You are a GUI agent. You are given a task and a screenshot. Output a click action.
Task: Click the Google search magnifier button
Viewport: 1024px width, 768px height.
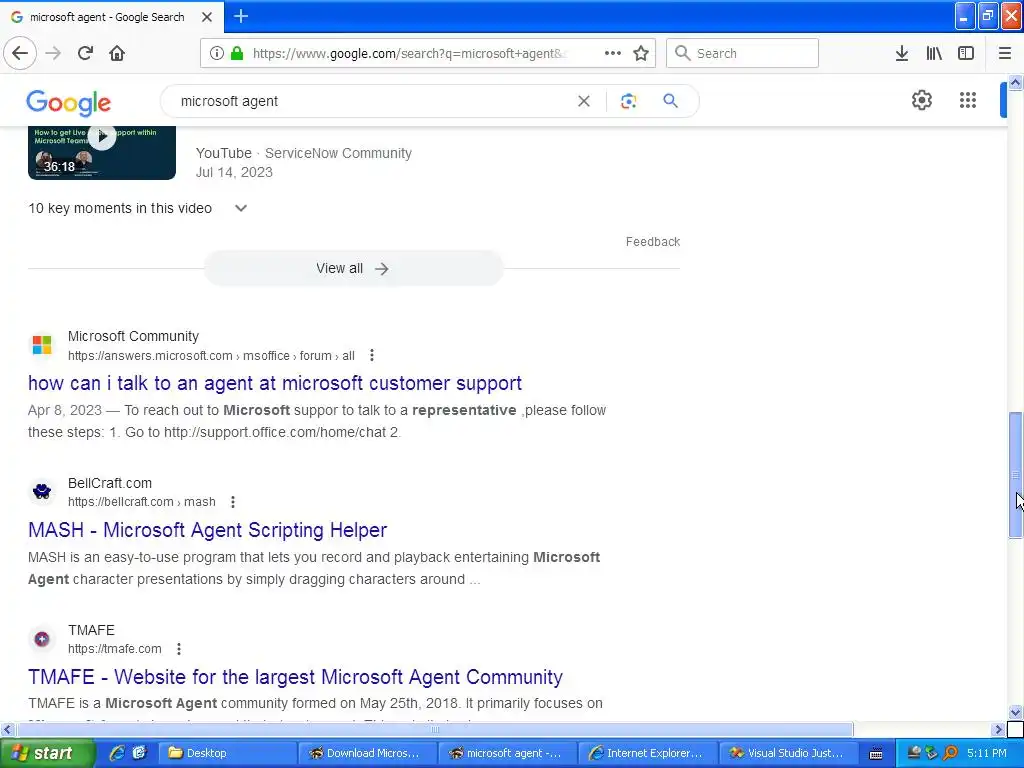(670, 101)
